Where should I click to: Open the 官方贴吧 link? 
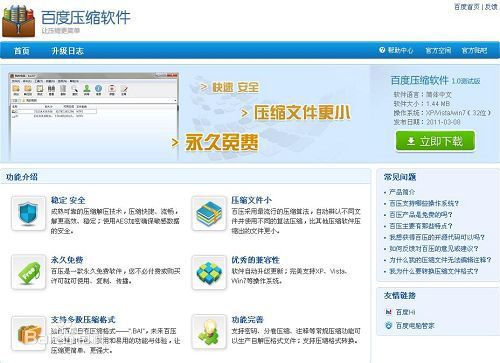474,51
